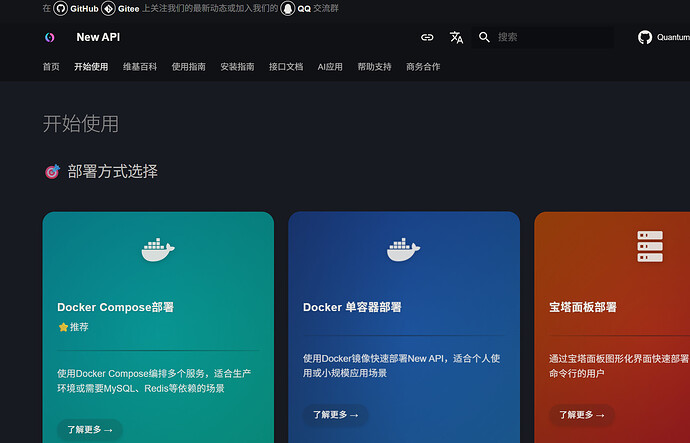
Task: Click the 单容器 card description about 小规模应用场景
Action: [x=401, y=366]
